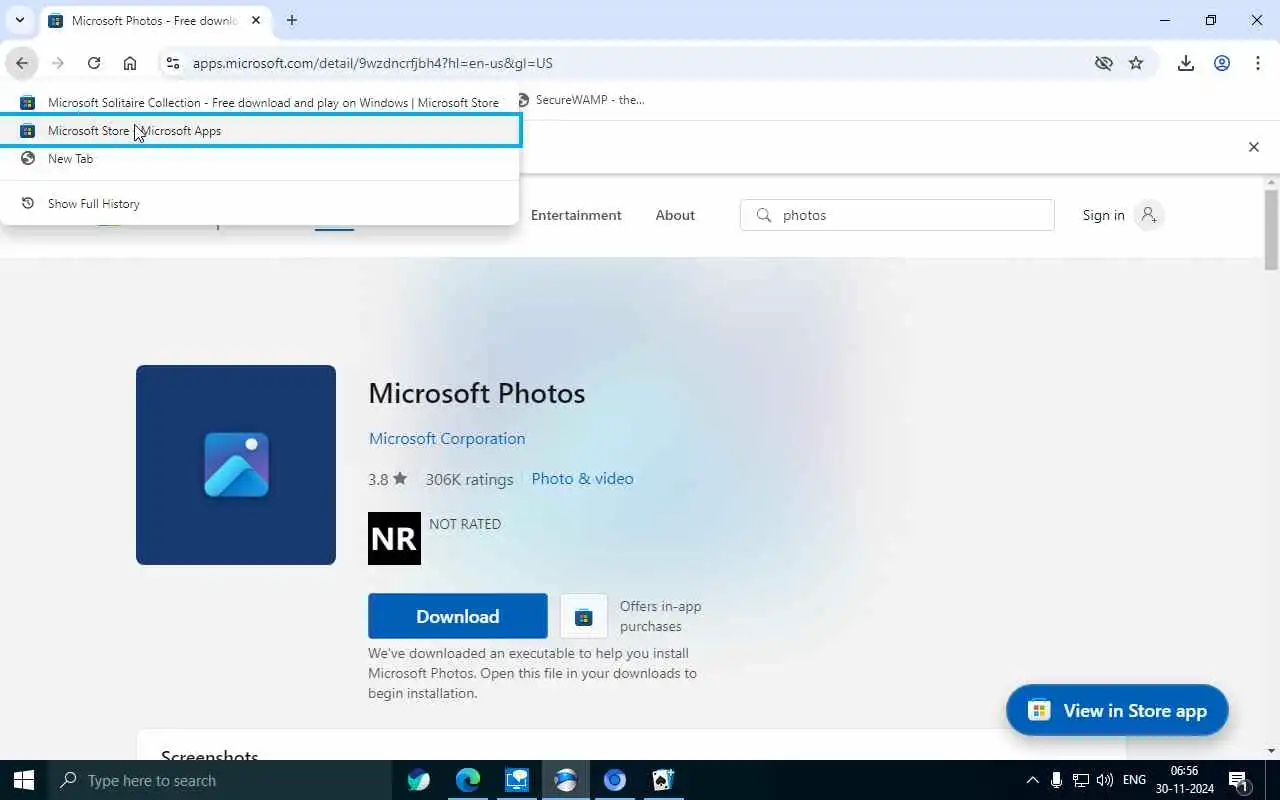The height and width of the screenshot is (800, 1280).
Task: Open the monitor chat-bubble taskbar app
Action: click(x=517, y=780)
